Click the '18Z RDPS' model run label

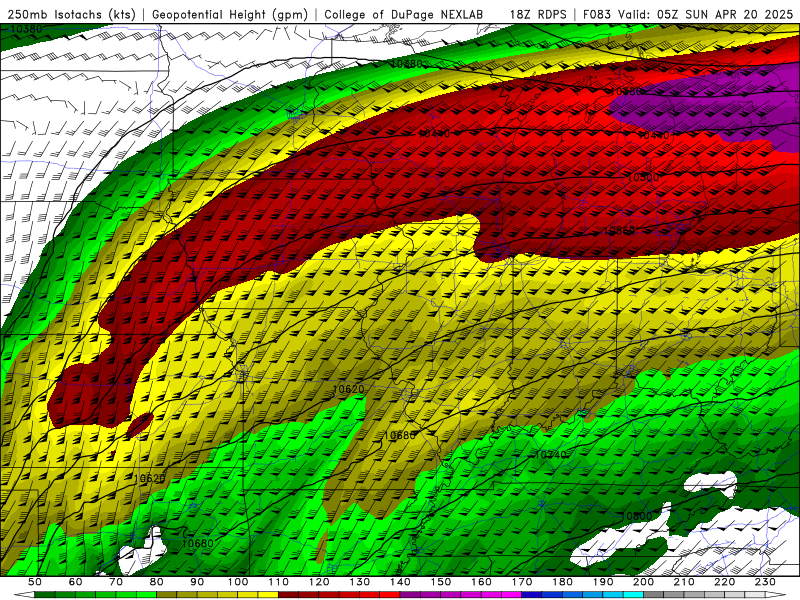pos(538,15)
